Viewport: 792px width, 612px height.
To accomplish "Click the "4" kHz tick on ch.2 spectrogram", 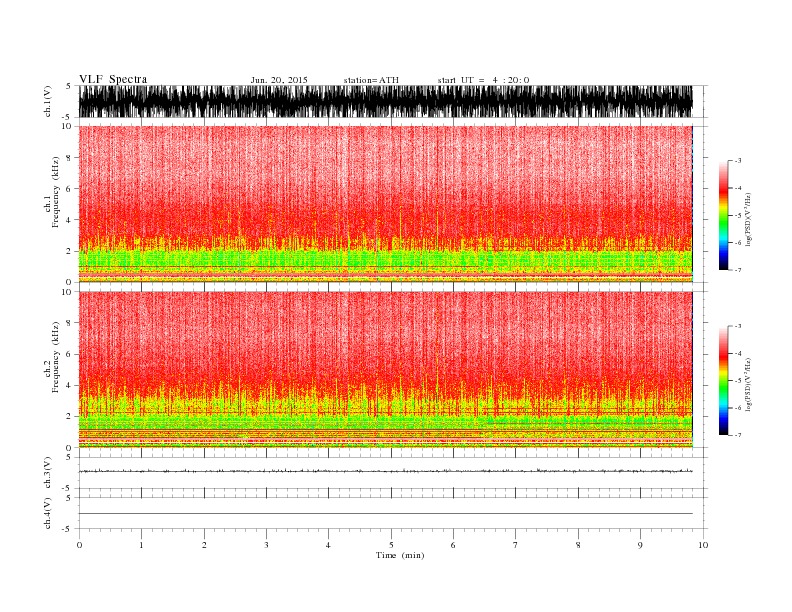I will 69,386.
